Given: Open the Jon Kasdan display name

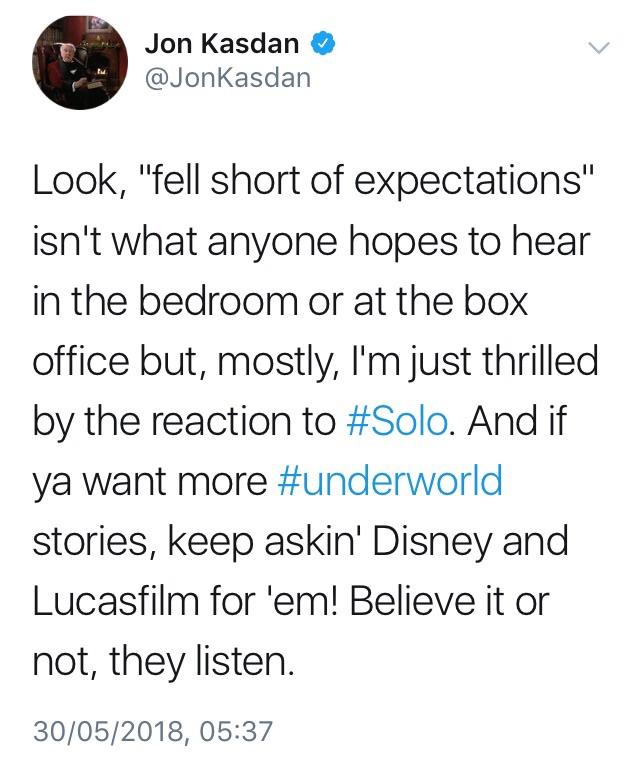Looking at the screenshot, I should click(221, 43).
